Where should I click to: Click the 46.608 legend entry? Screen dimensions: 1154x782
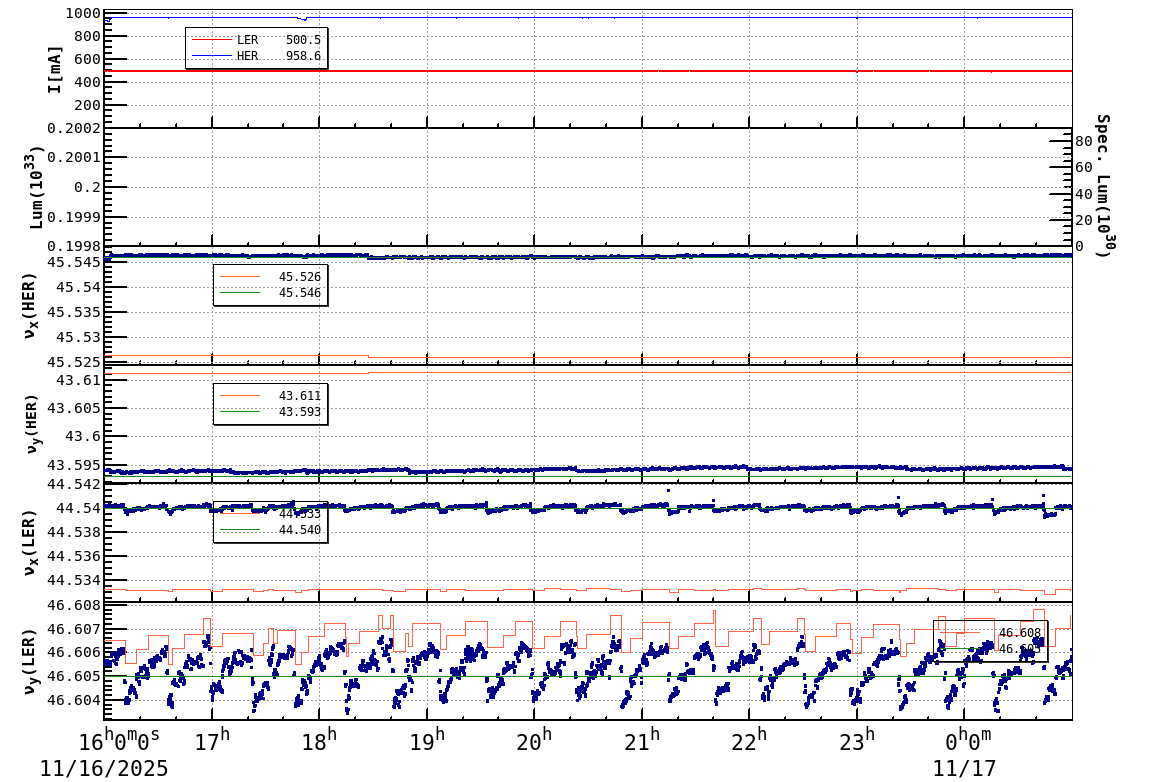pyautogui.click(x=1018, y=633)
